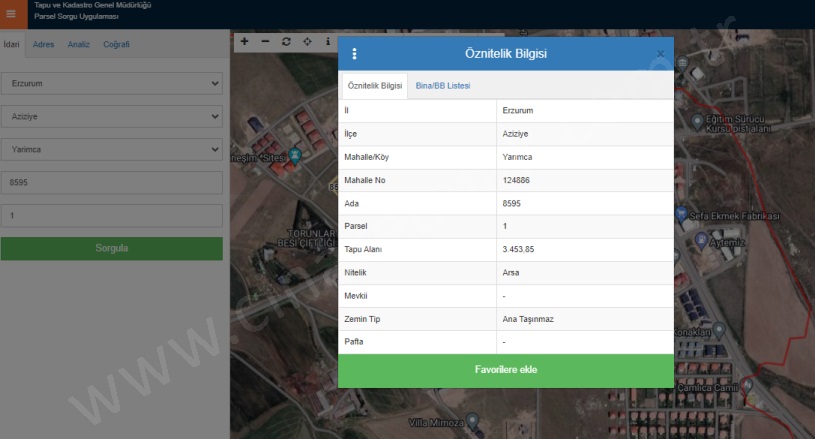
Task: Click the crosshair locate icon
Action: (x=307, y=42)
